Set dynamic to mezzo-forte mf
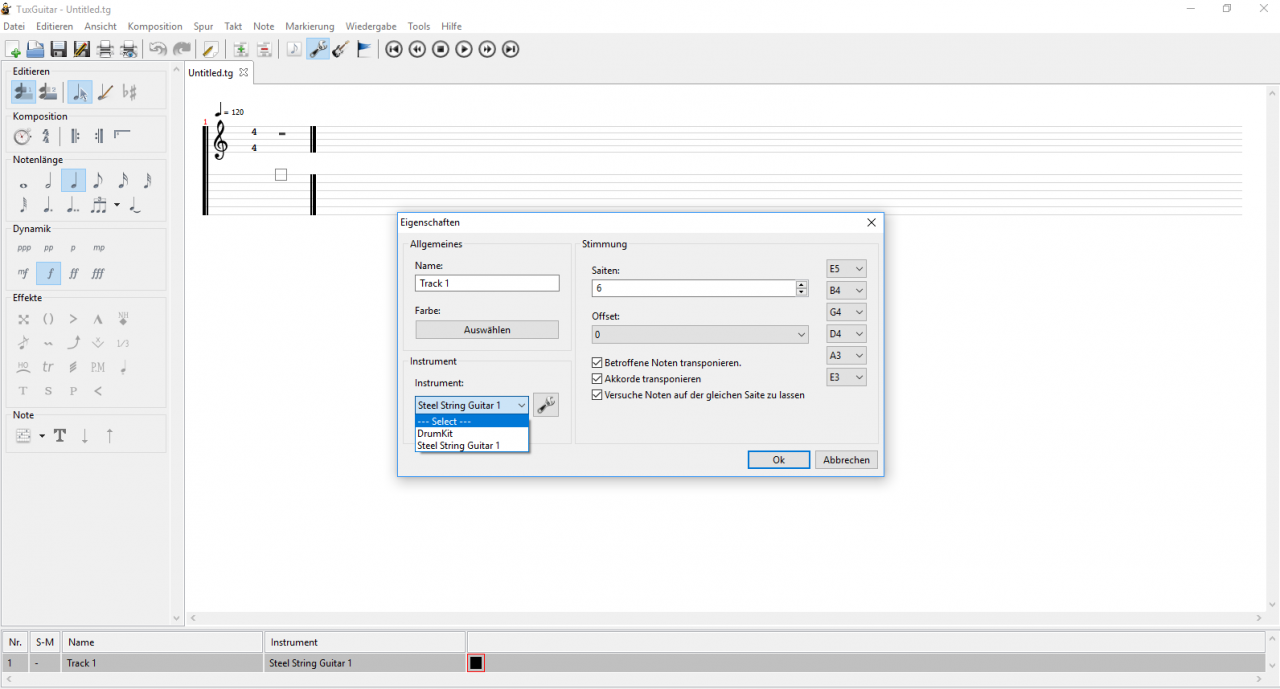 pyautogui.click(x=24, y=273)
